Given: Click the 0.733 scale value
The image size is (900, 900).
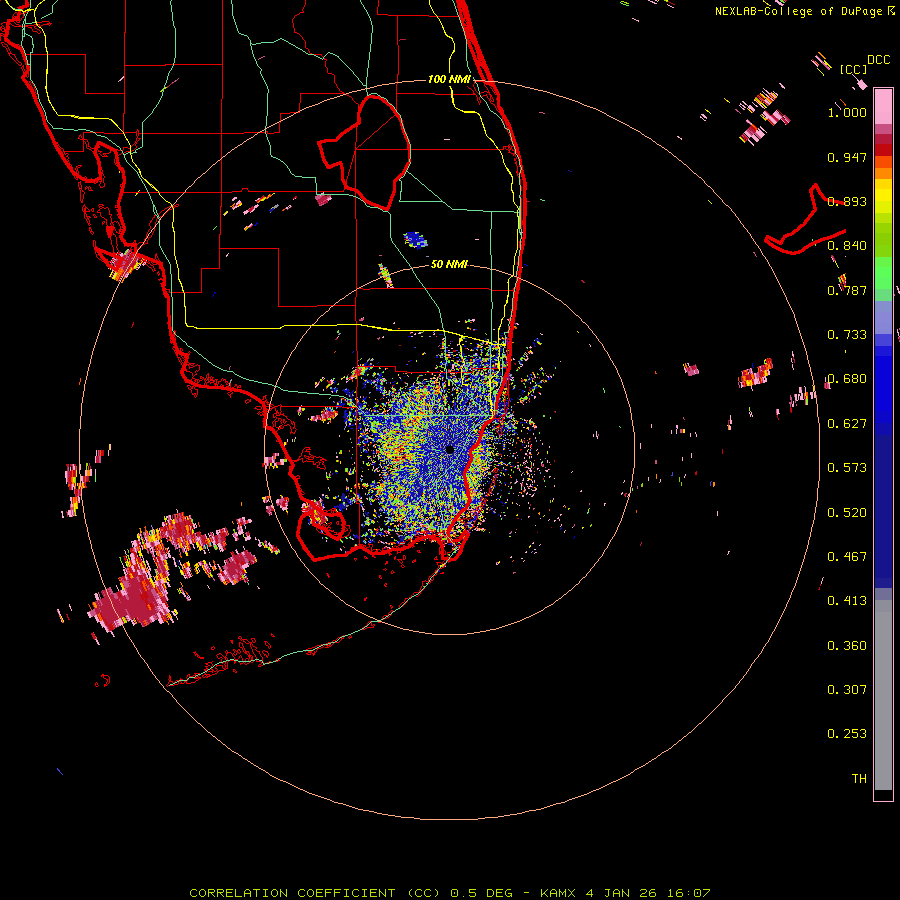Looking at the screenshot, I should (847, 335).
